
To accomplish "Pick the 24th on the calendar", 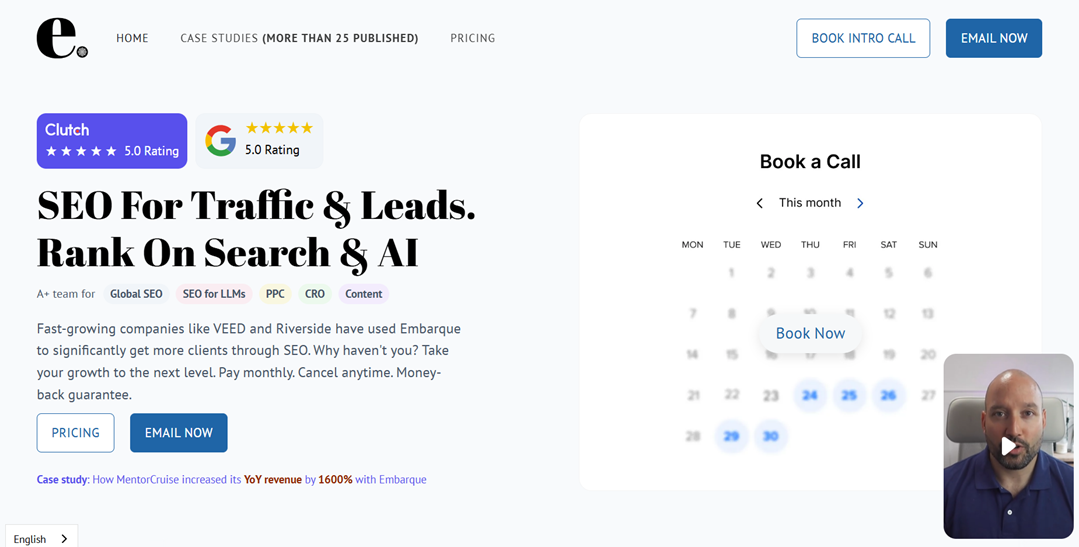I will [x=810, y=395].
